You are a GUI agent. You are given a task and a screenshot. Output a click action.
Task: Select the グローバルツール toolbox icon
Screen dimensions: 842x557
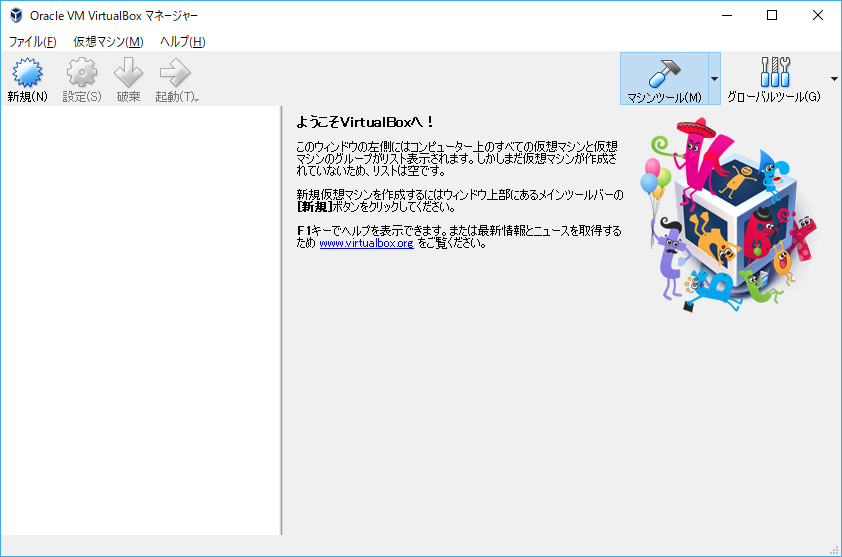tap(774, 72)
